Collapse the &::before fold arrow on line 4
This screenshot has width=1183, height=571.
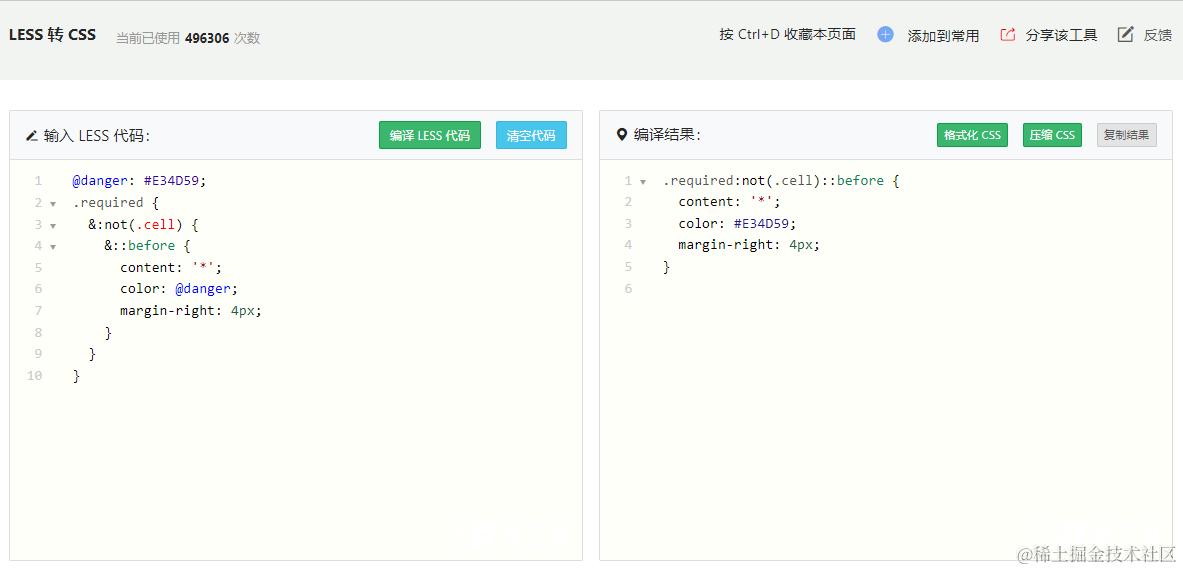point(53,247)
